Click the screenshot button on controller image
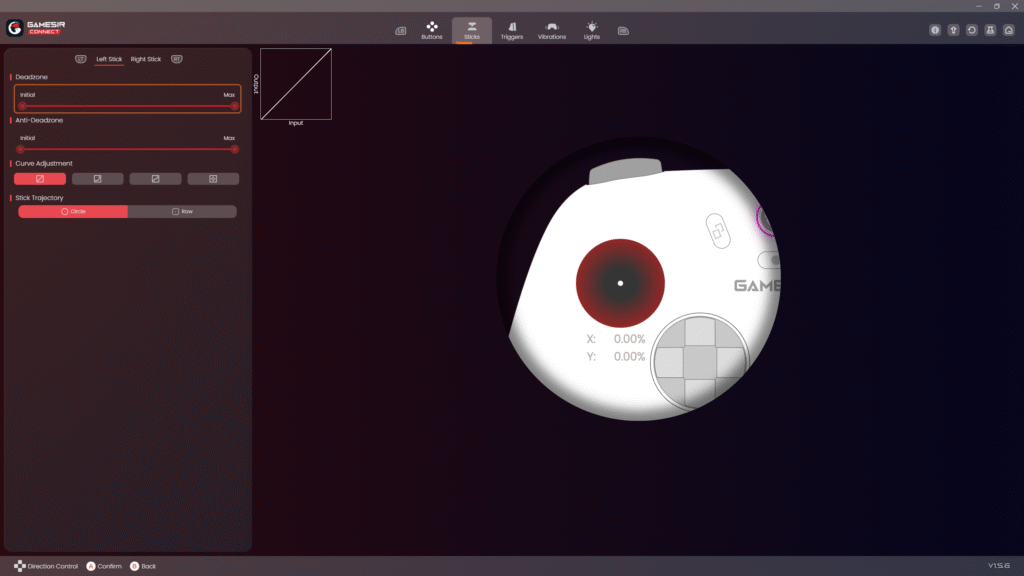1024x576 pixels. 718,231
